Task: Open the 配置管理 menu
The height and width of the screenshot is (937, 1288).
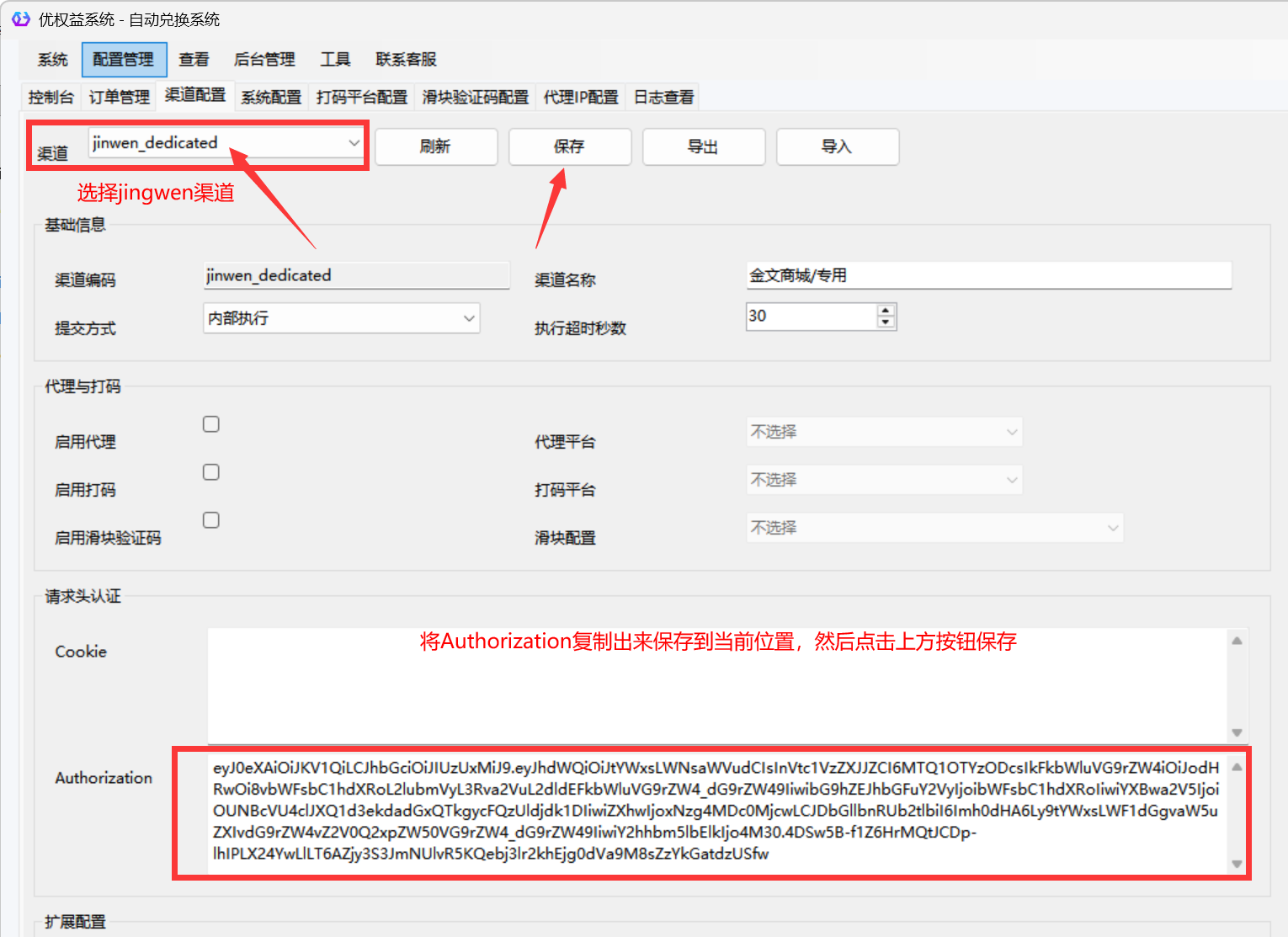Action: 124,60
